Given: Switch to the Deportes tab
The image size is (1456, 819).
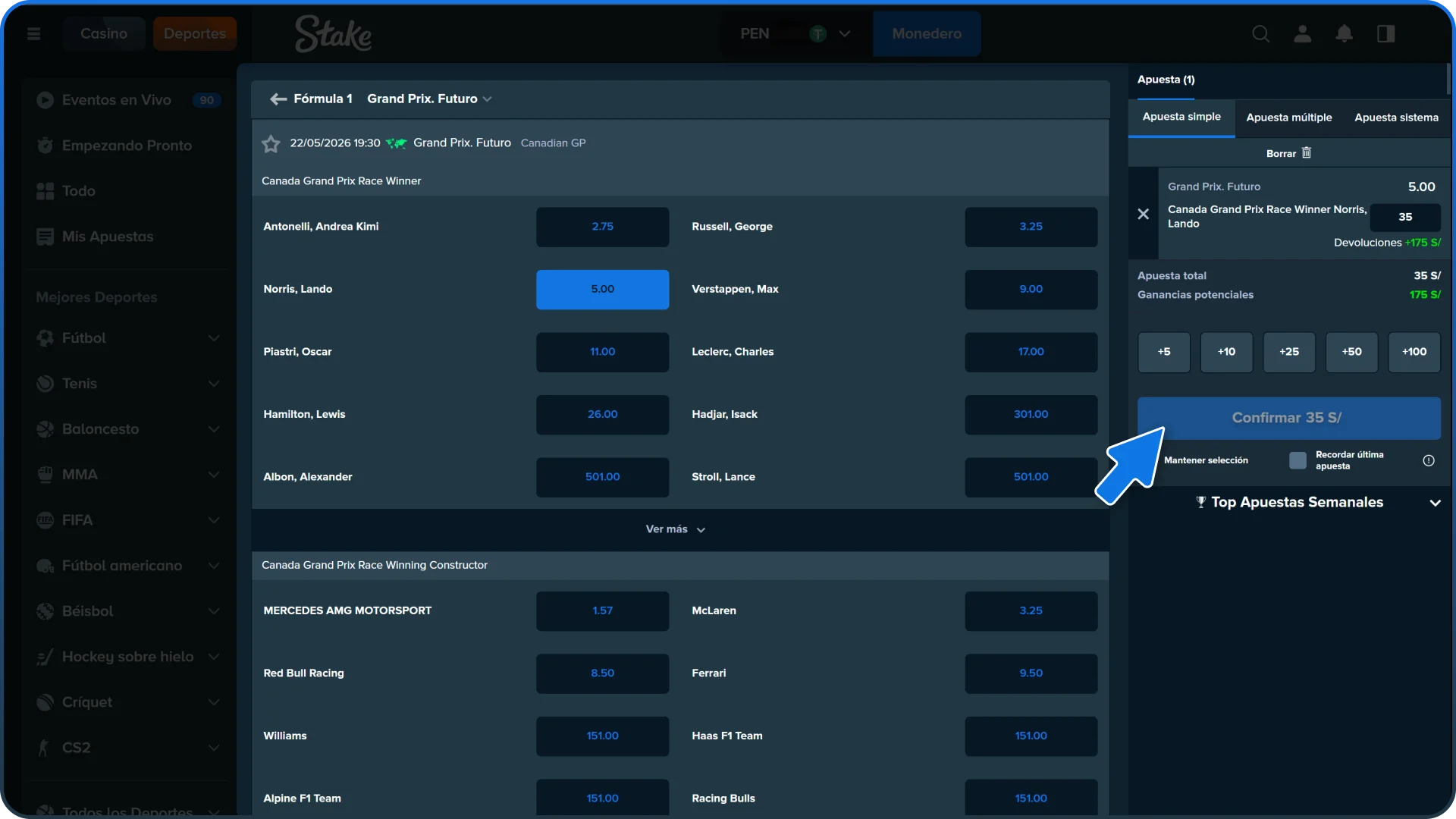Looking at the screenshot, I should pyautogui.click(x=195, y=33).
